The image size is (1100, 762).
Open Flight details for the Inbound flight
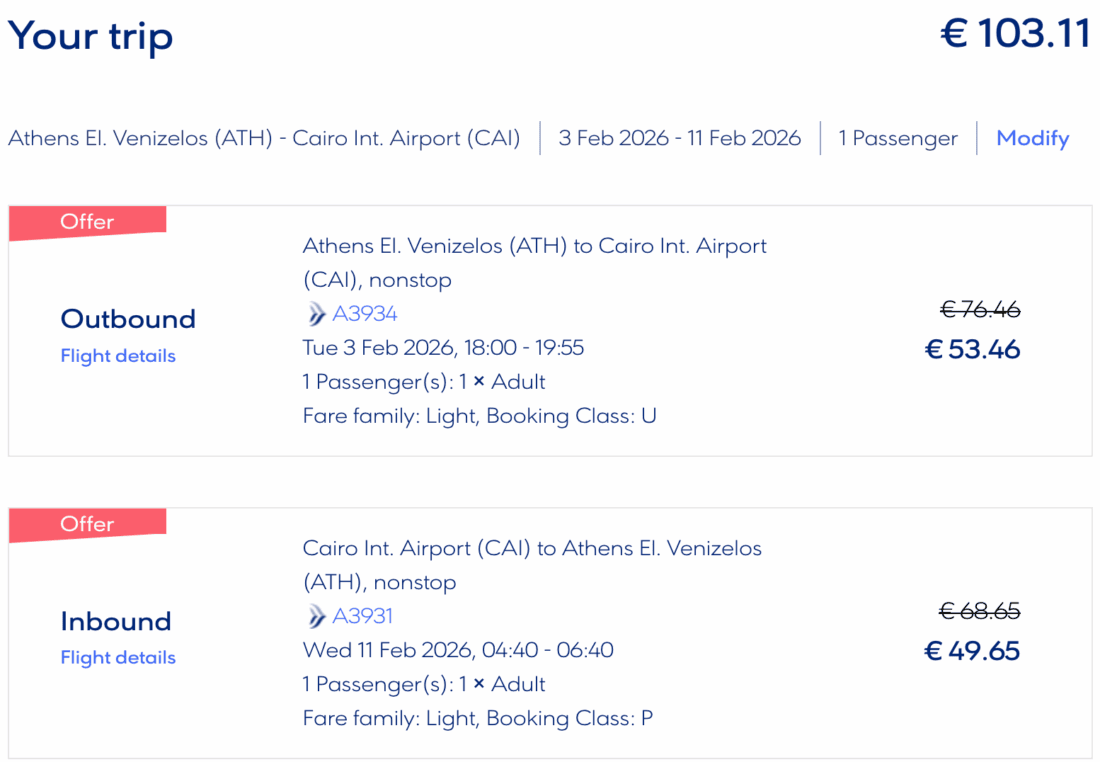[x=118, y=658]
